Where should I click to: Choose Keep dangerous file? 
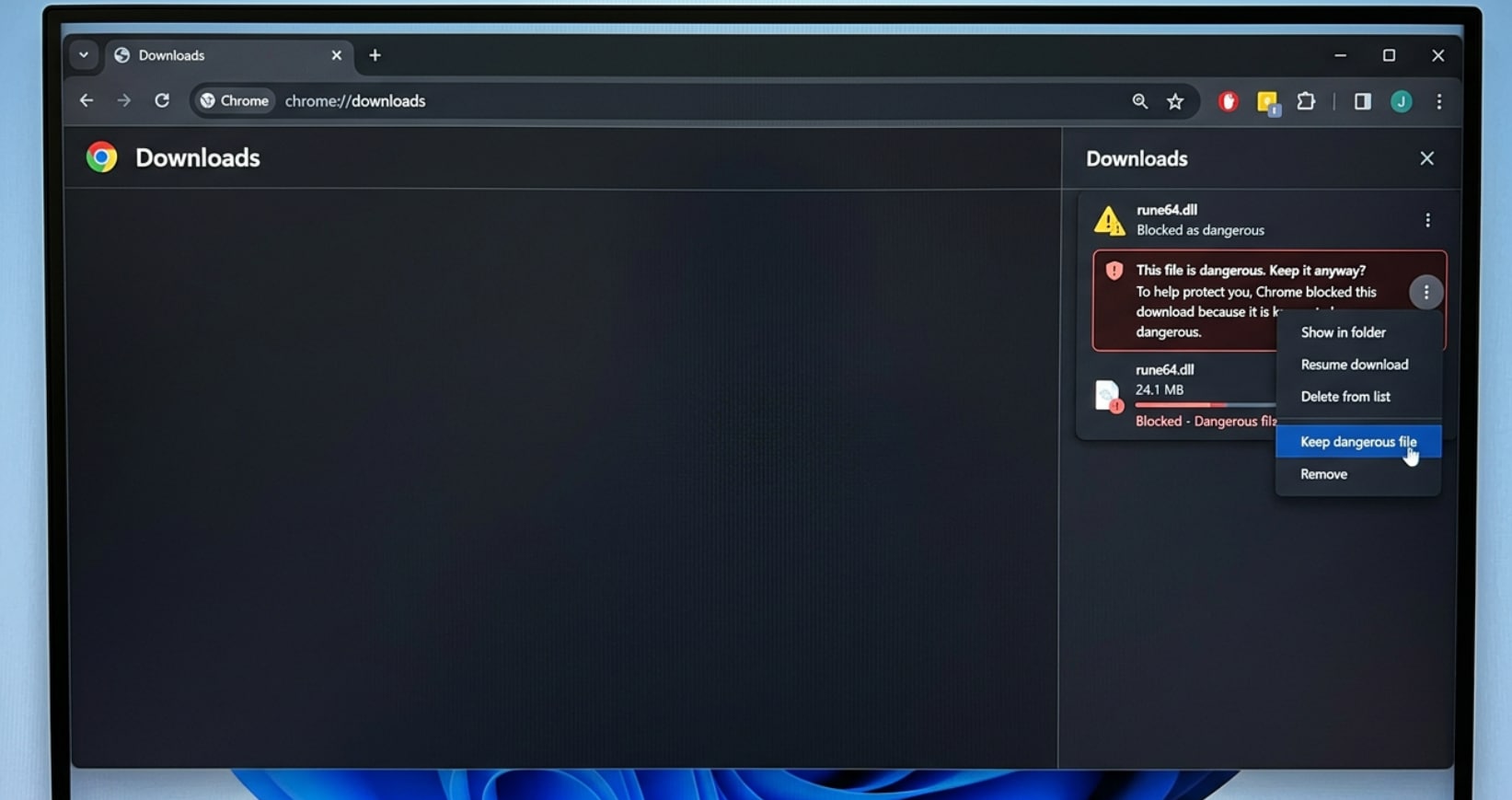1358,442
